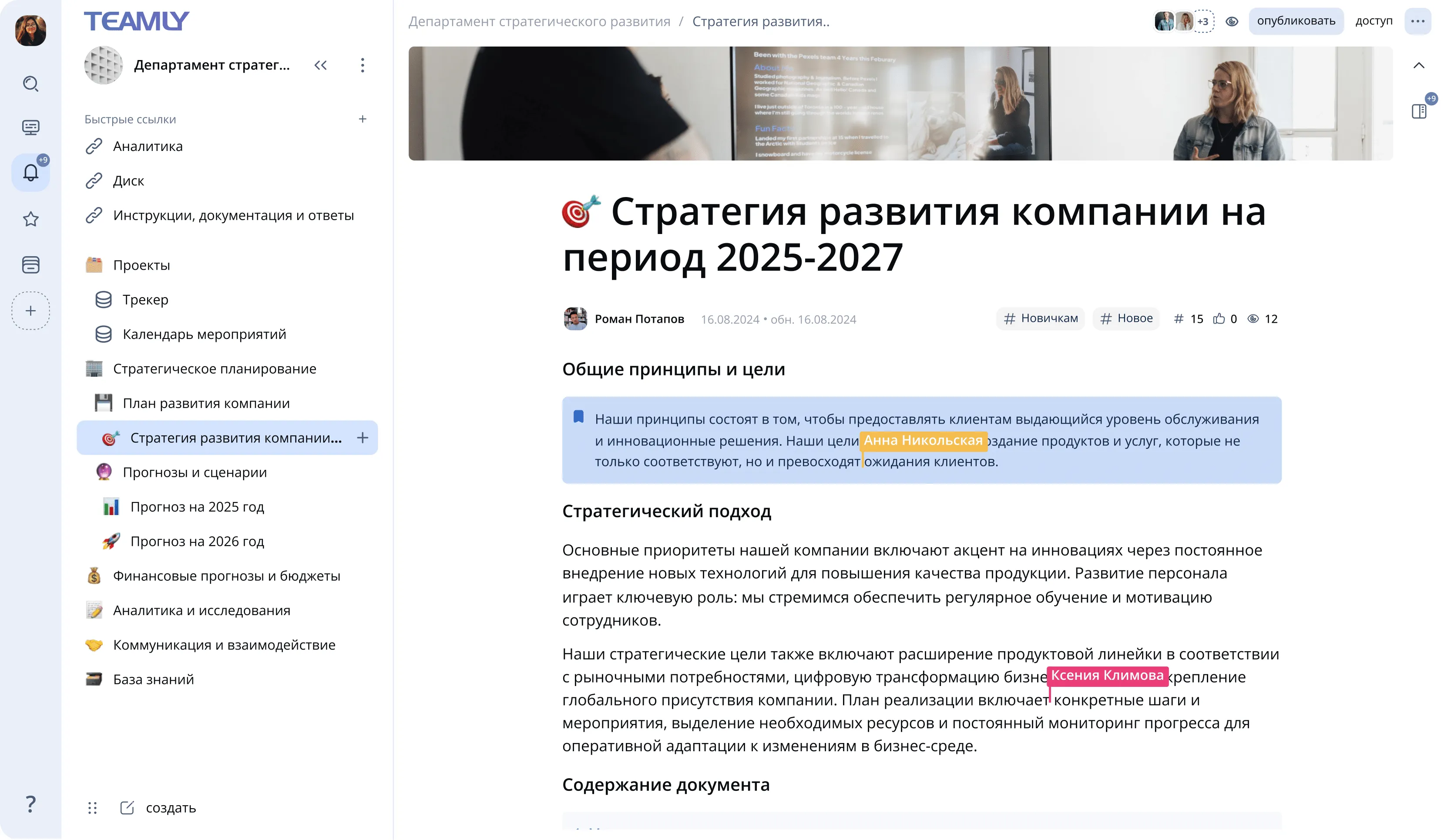1451x840 pixels.
Task: Show collaborator avatars +3 list
Action: (1184, 21)
